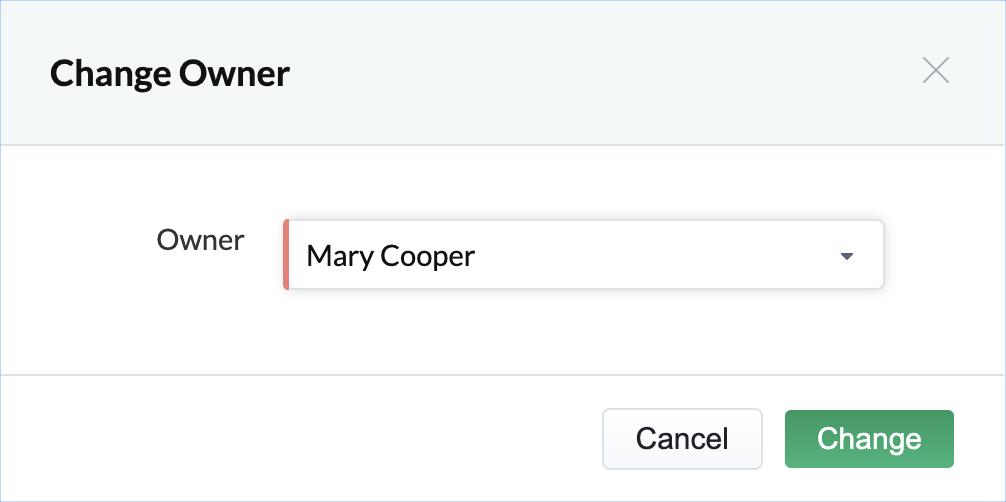Screen dimensions: 1006x502
Task: Click the red mandatory bar on Owner field
Action: 286,255
